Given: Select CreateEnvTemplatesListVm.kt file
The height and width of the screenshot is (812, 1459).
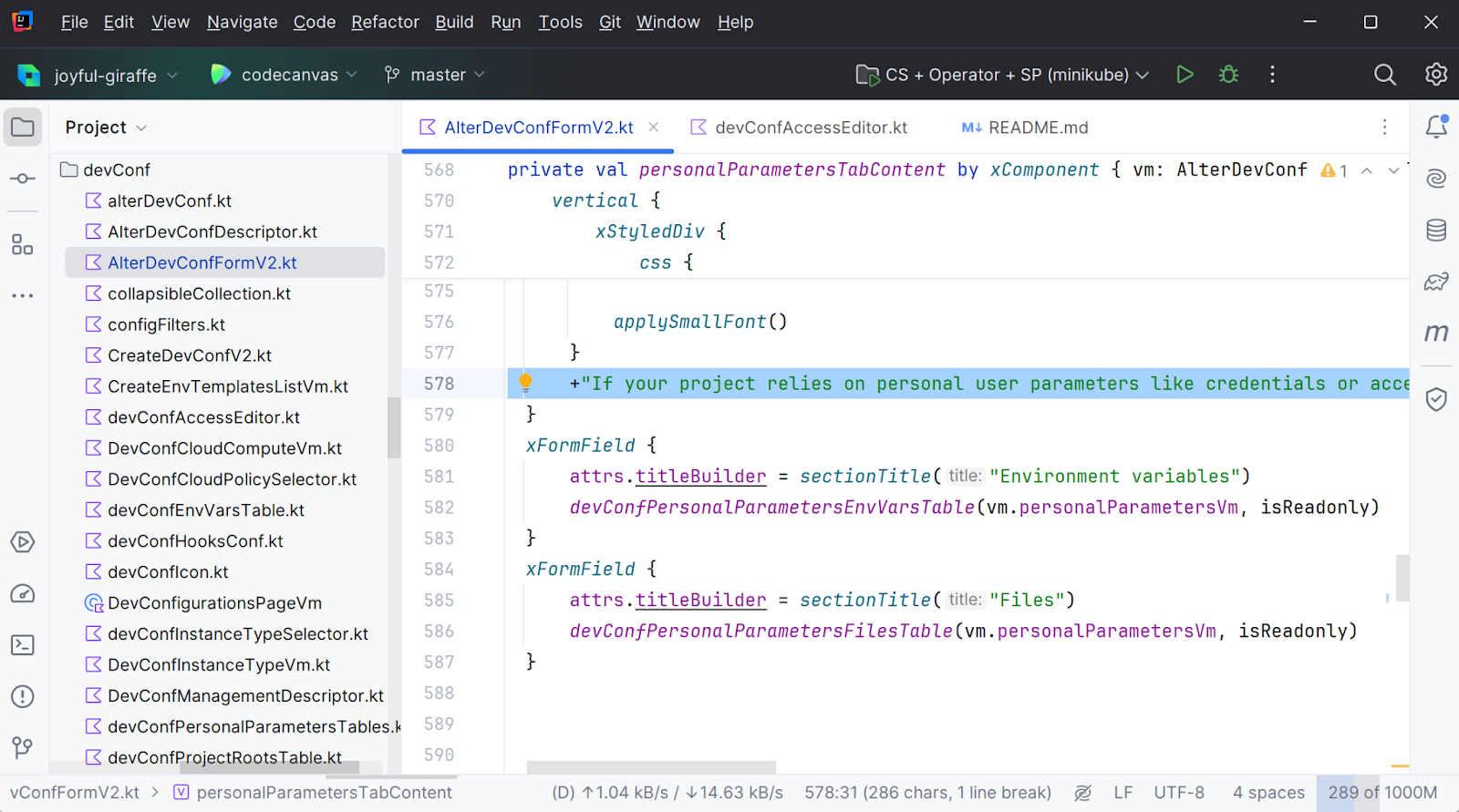Looking at the screenshot, I should 216,386.
